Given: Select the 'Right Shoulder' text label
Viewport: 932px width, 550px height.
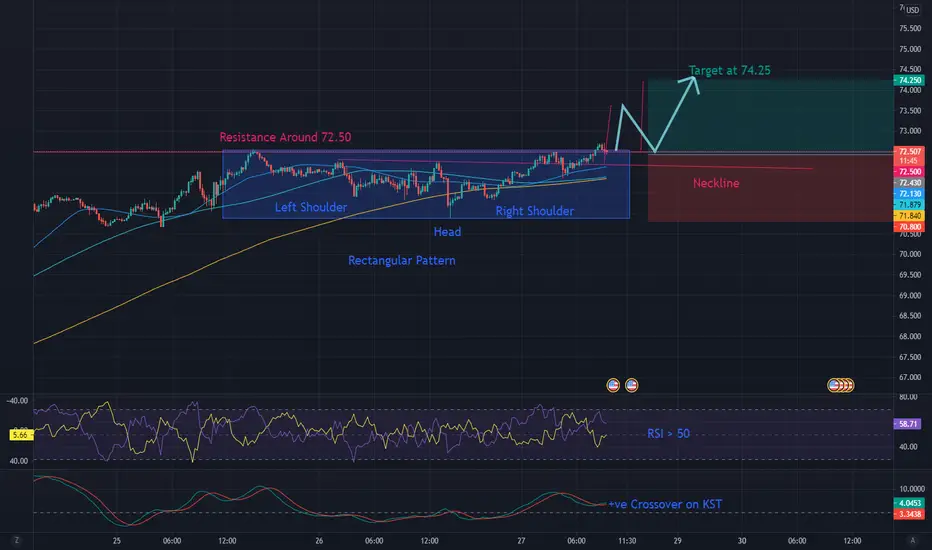Looking at the screenshot, I should (x=535, y=211).
